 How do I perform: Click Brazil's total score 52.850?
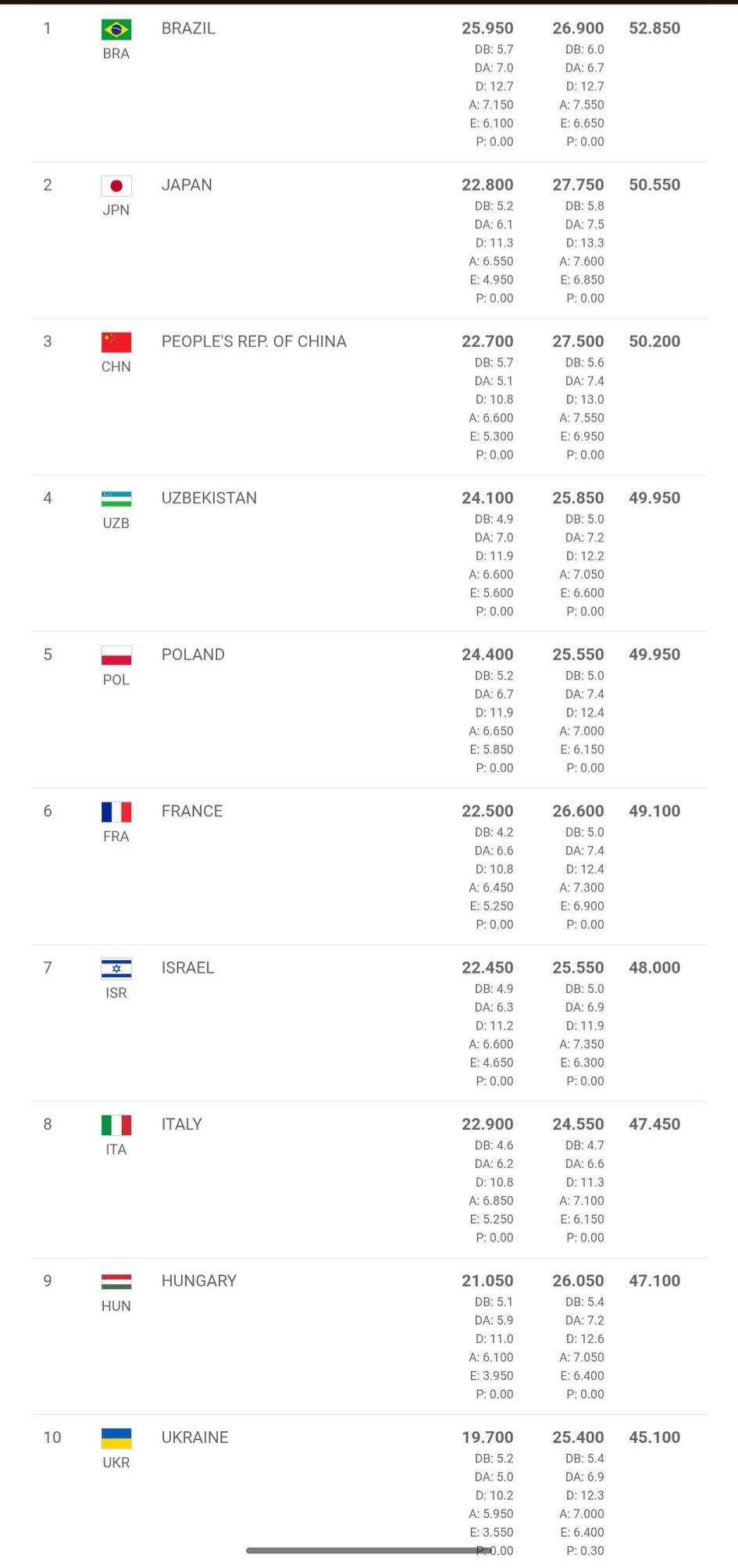click(654, 28)
